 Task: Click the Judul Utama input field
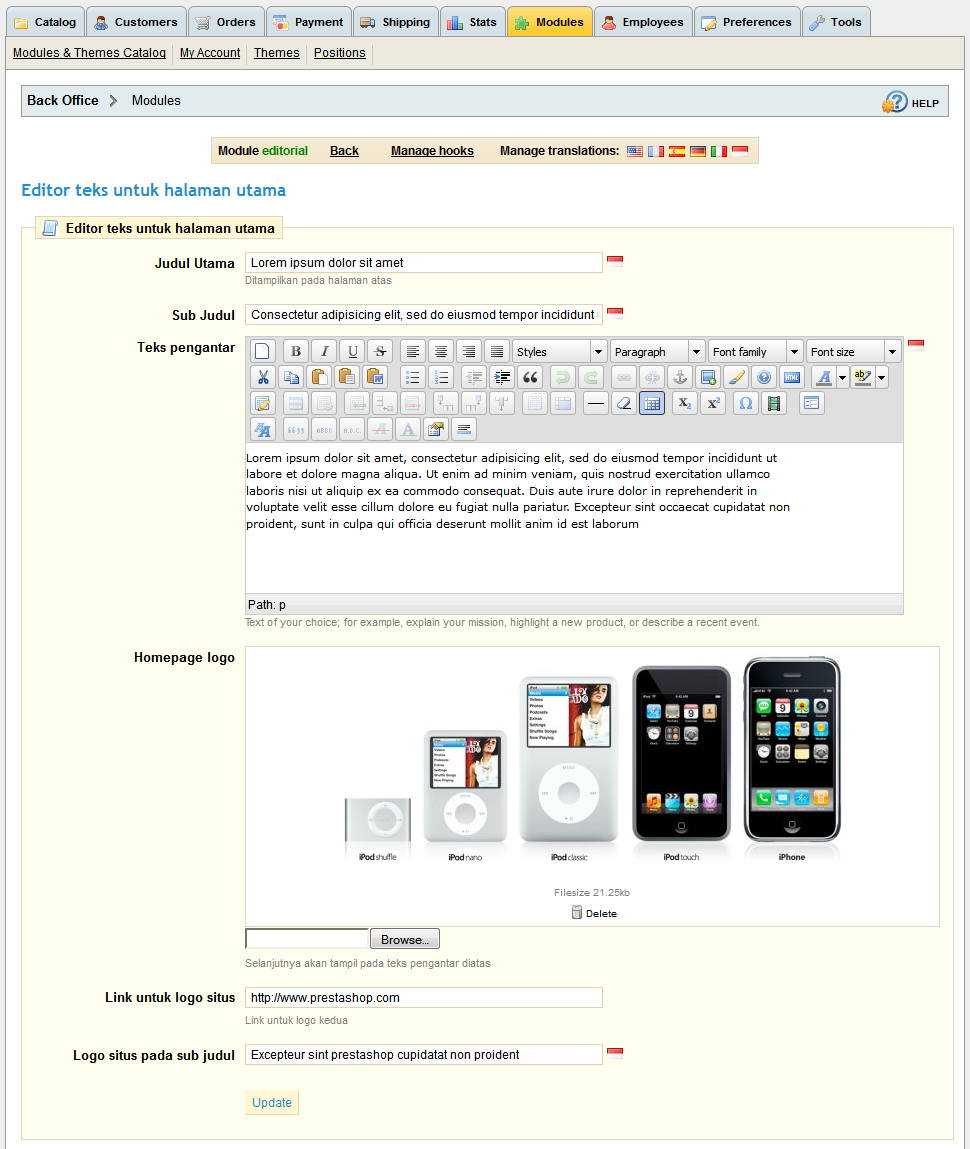pos(423,262)
